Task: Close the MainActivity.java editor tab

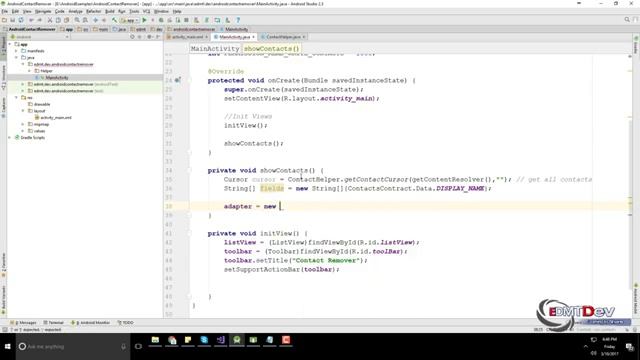Action: click(253, 37)
